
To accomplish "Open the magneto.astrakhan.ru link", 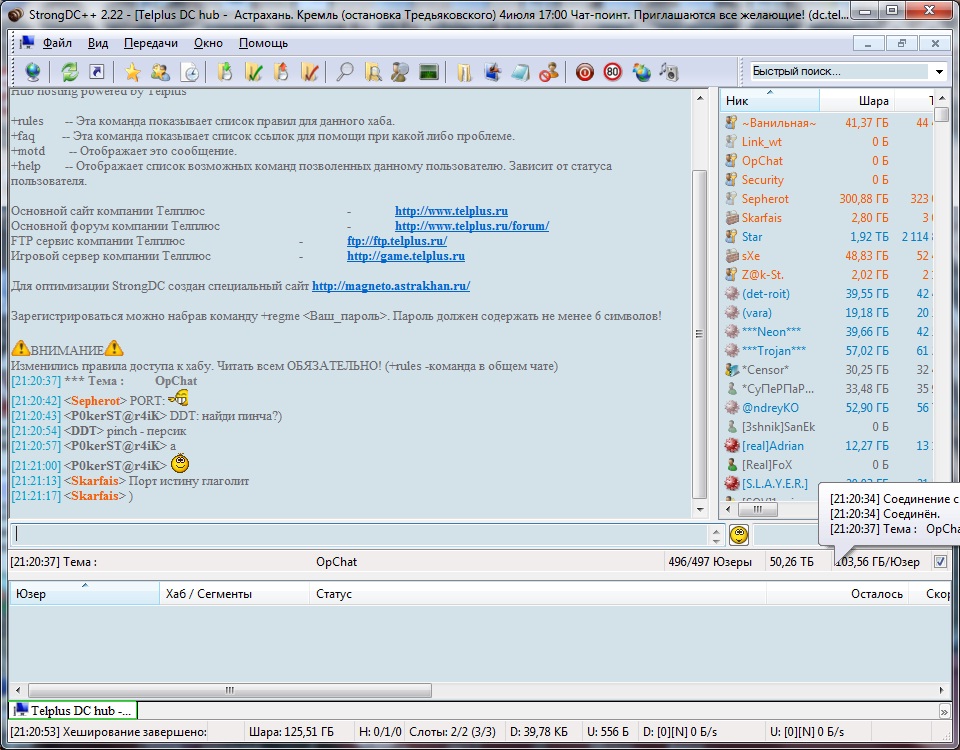I will [x=391, y=286].
